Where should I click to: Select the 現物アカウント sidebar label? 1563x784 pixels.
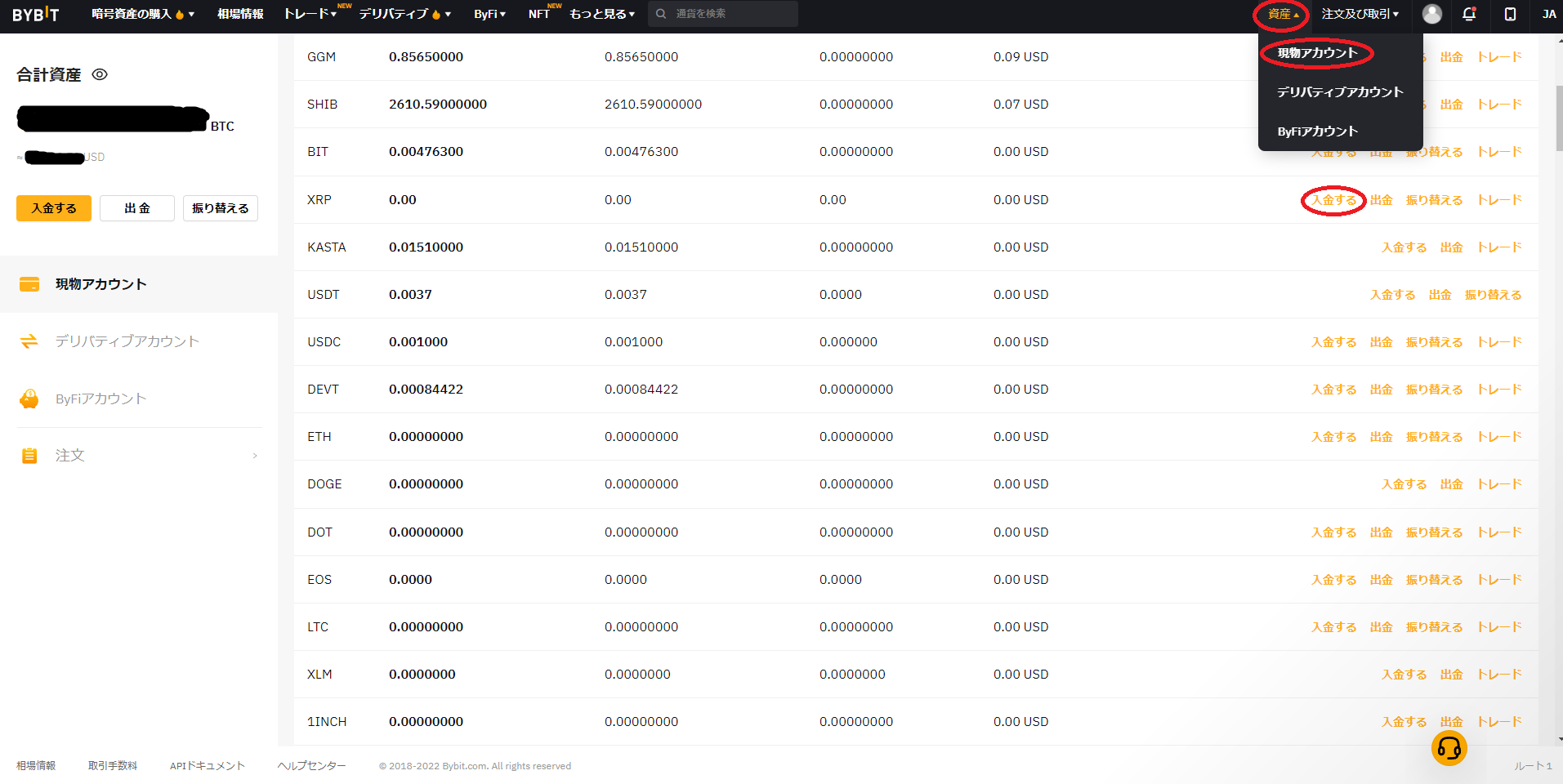pyautogui.click(x=101, y=284)
